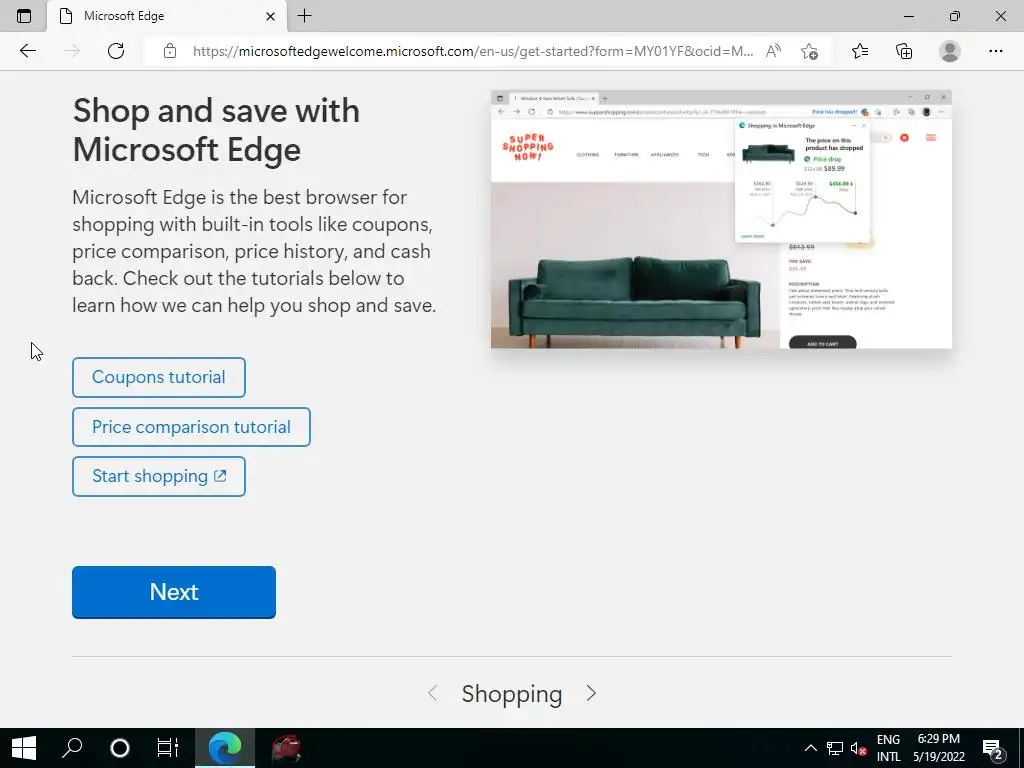This screenshot has width=1024, height=768.
Task: Select the Microsoft Edge tab
Action: pos(167,16)
